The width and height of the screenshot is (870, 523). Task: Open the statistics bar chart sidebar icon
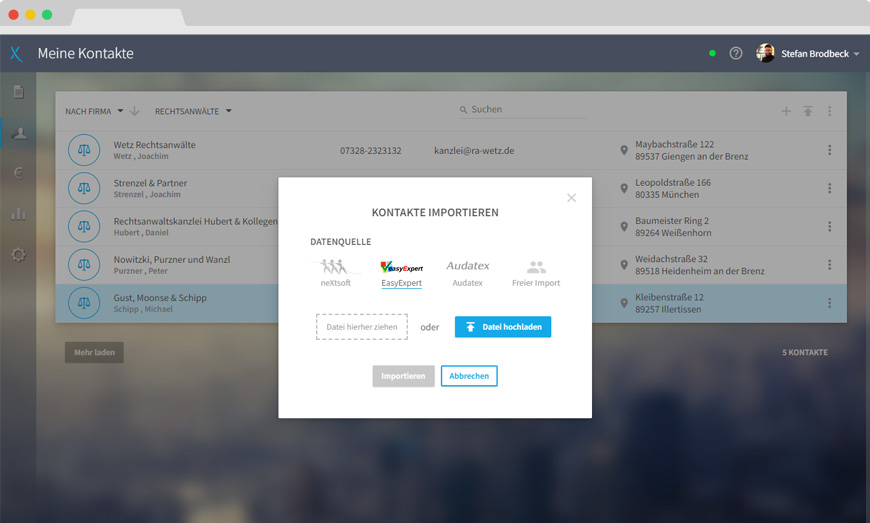tap(18, 214)
